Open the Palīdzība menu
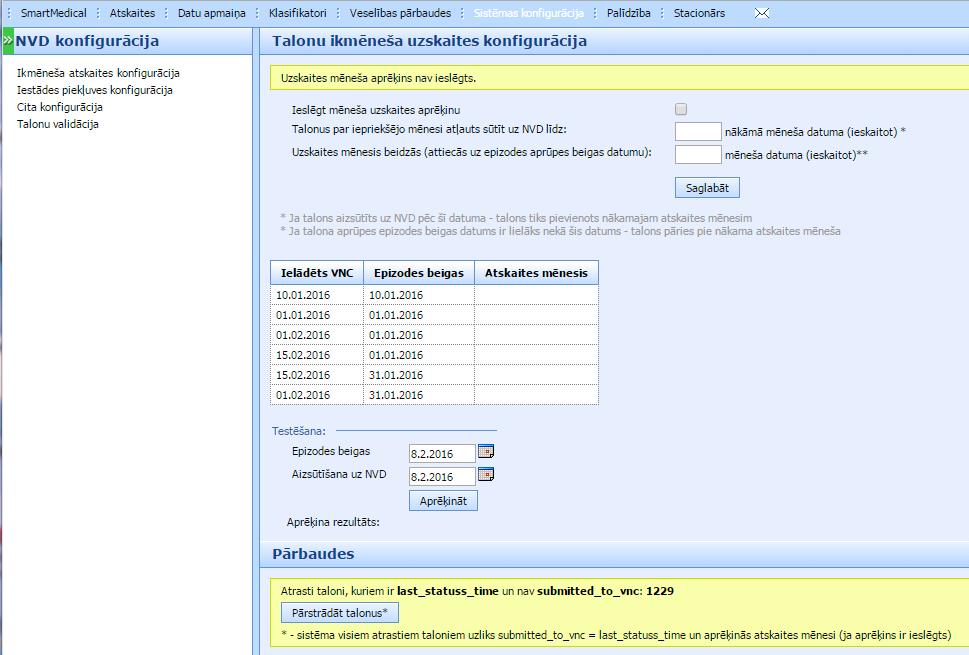Image resolution: width=969 pixels, height=655 pixels. 629,14
